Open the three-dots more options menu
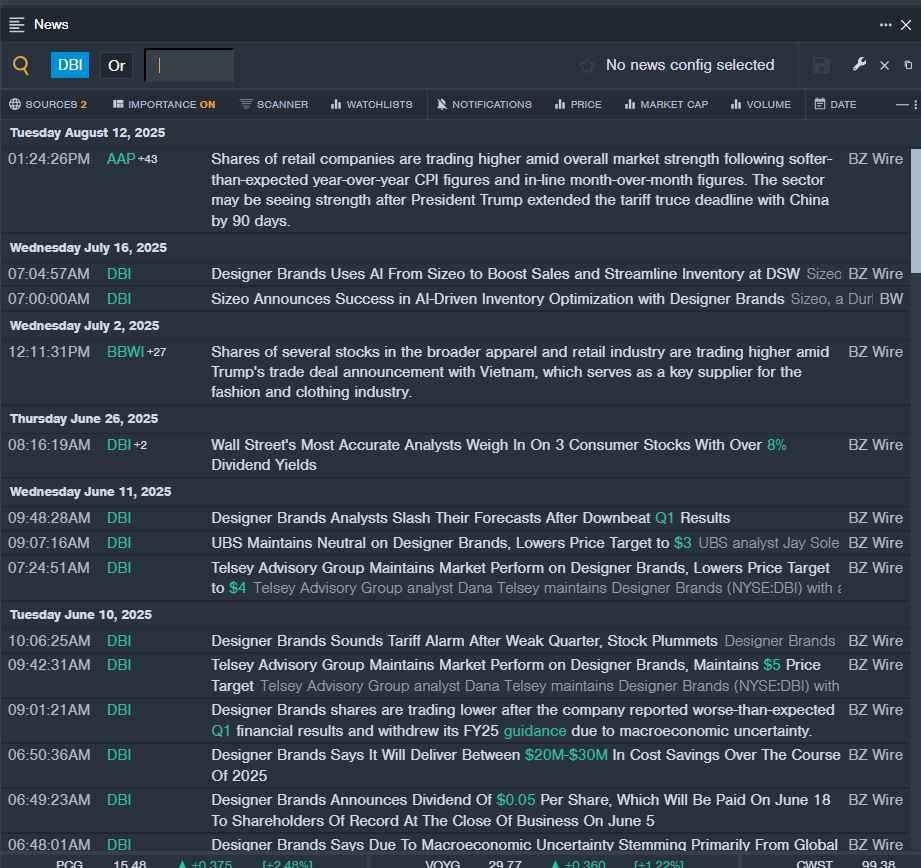Screen dimensions: 921x868 tap(885, 25)
